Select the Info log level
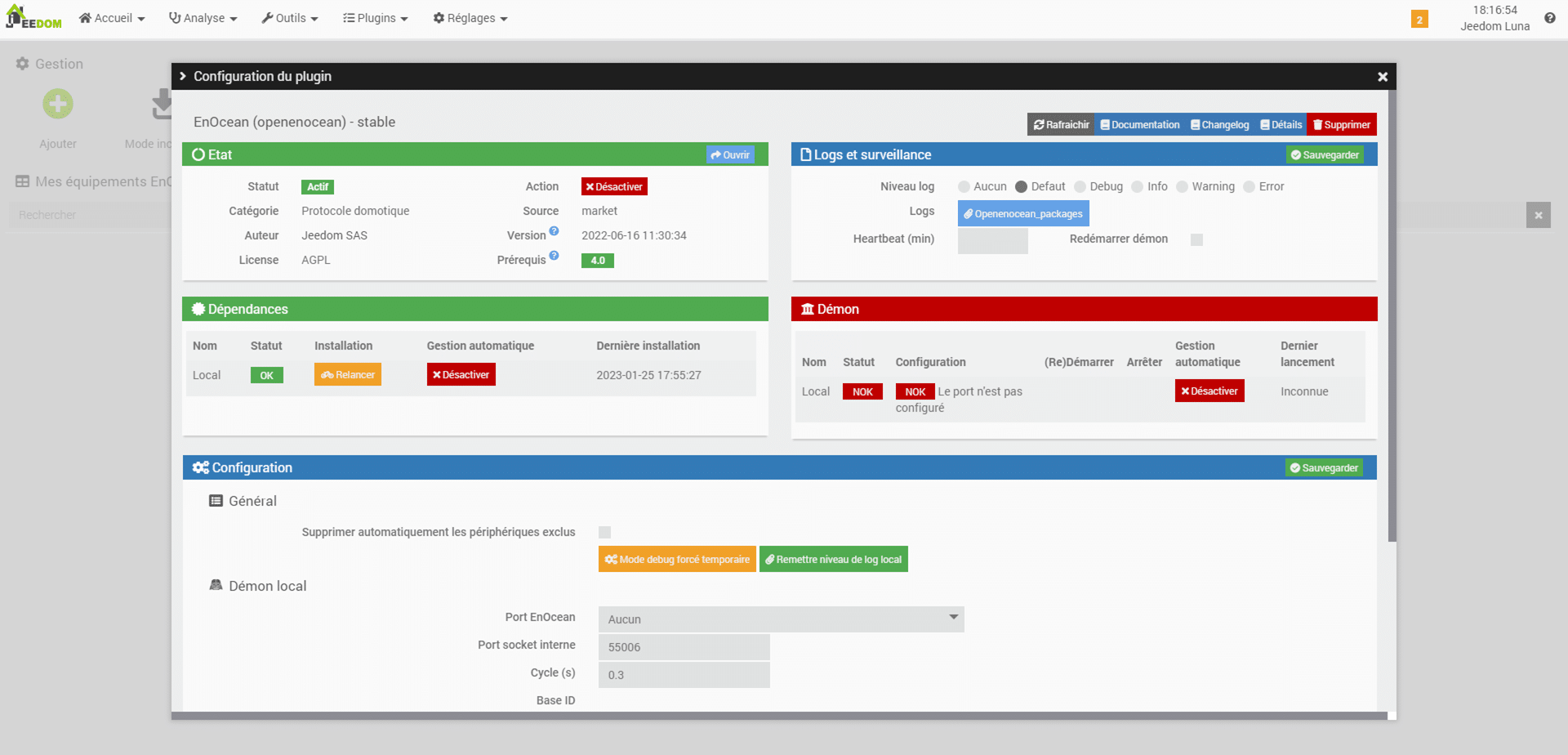 (1137, 187)
